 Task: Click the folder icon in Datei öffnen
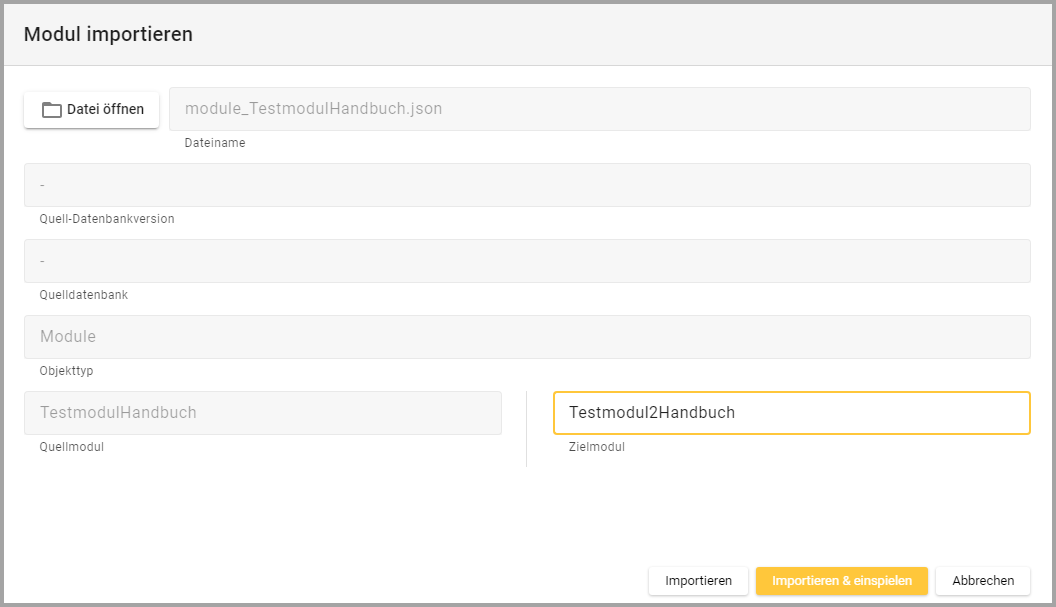pos(52,110)
